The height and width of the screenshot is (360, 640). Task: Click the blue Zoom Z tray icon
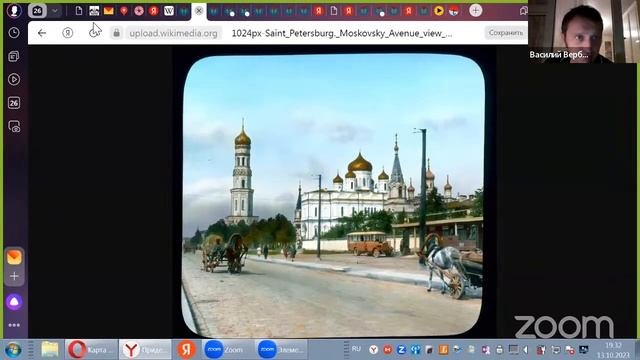click(401, 349)
